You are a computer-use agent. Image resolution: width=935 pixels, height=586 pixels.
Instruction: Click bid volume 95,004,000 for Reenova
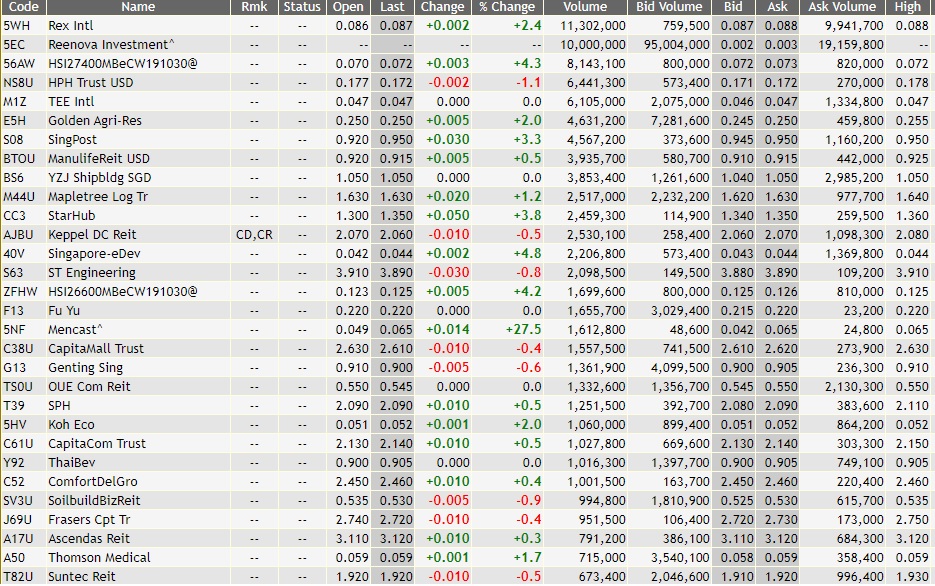(677, 45)
